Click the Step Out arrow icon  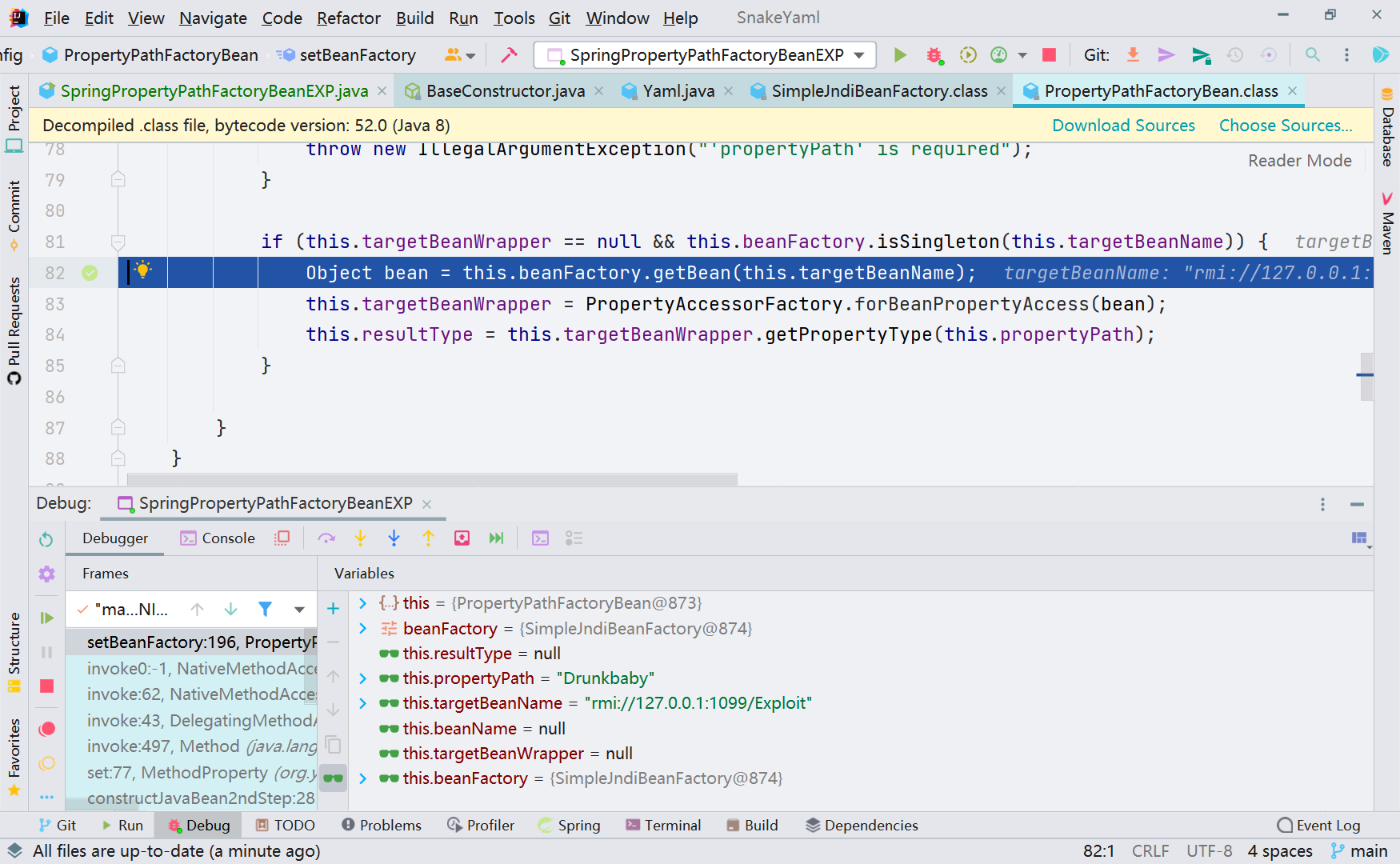[428, 538]
